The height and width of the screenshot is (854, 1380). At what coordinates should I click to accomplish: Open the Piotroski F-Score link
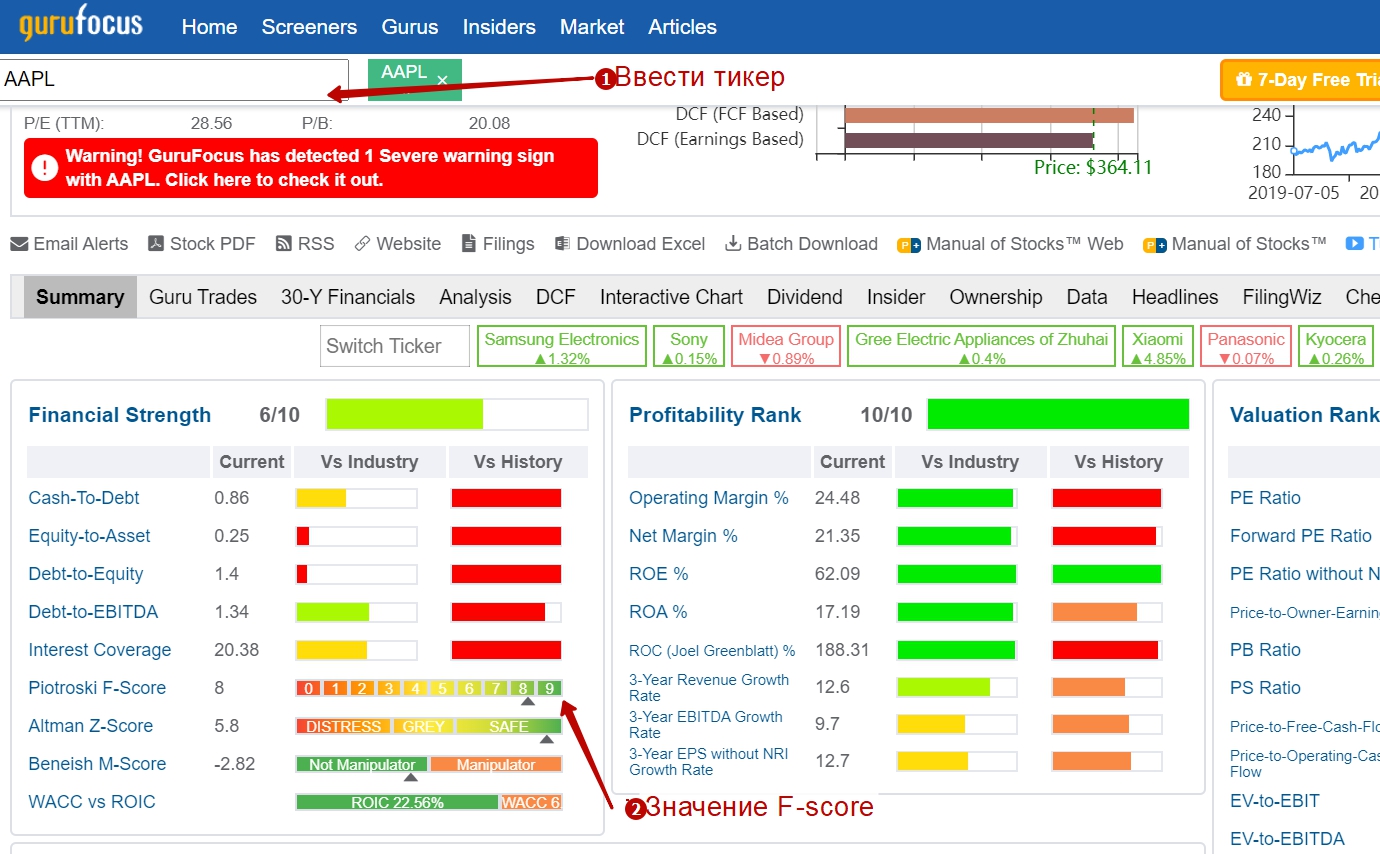coord(97,688)
